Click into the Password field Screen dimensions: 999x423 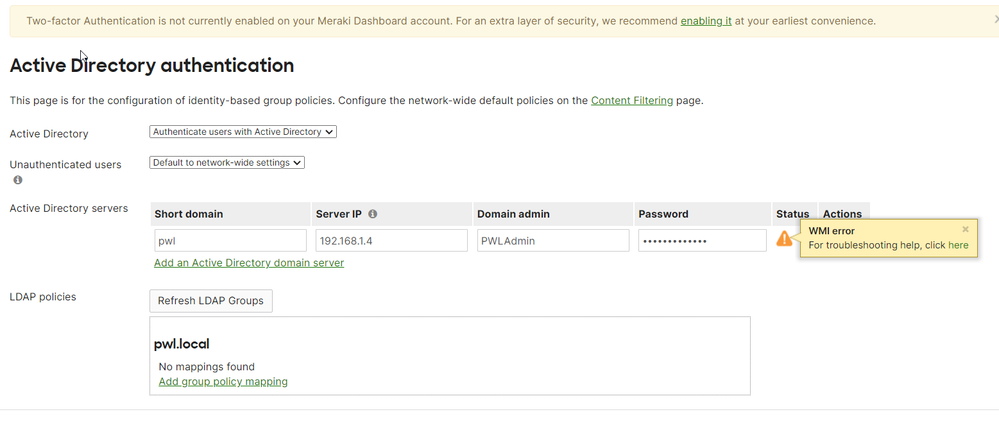(702, 240)
